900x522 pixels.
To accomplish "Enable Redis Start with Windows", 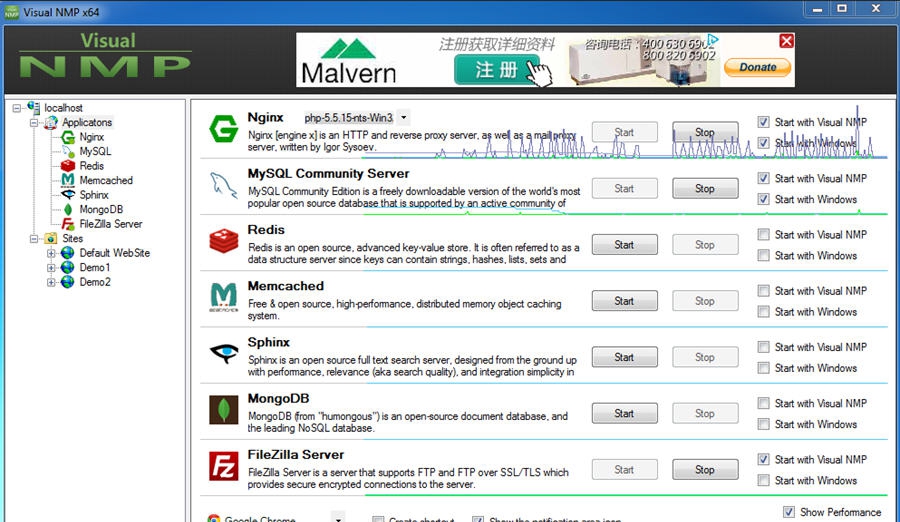I will [763, 255].
